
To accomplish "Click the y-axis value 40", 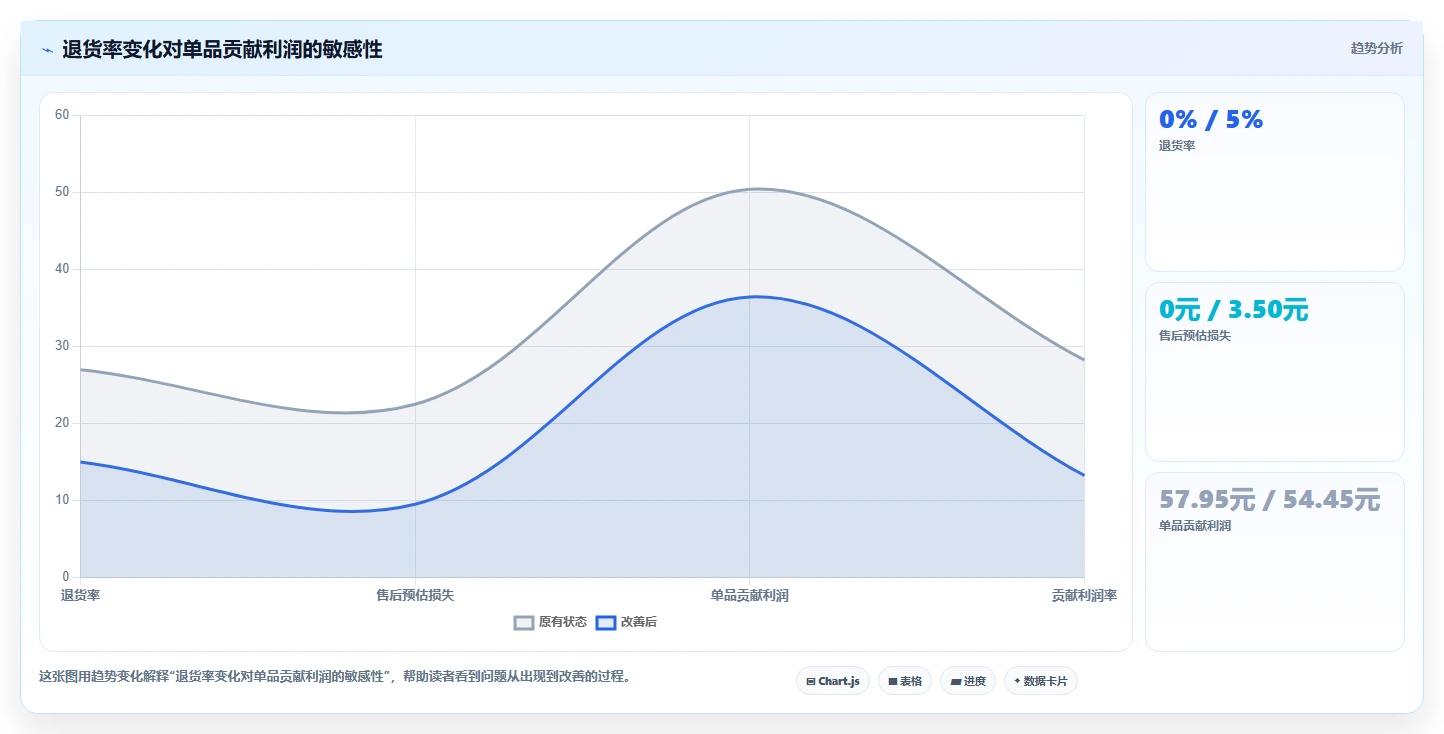I will pos(62,269).
